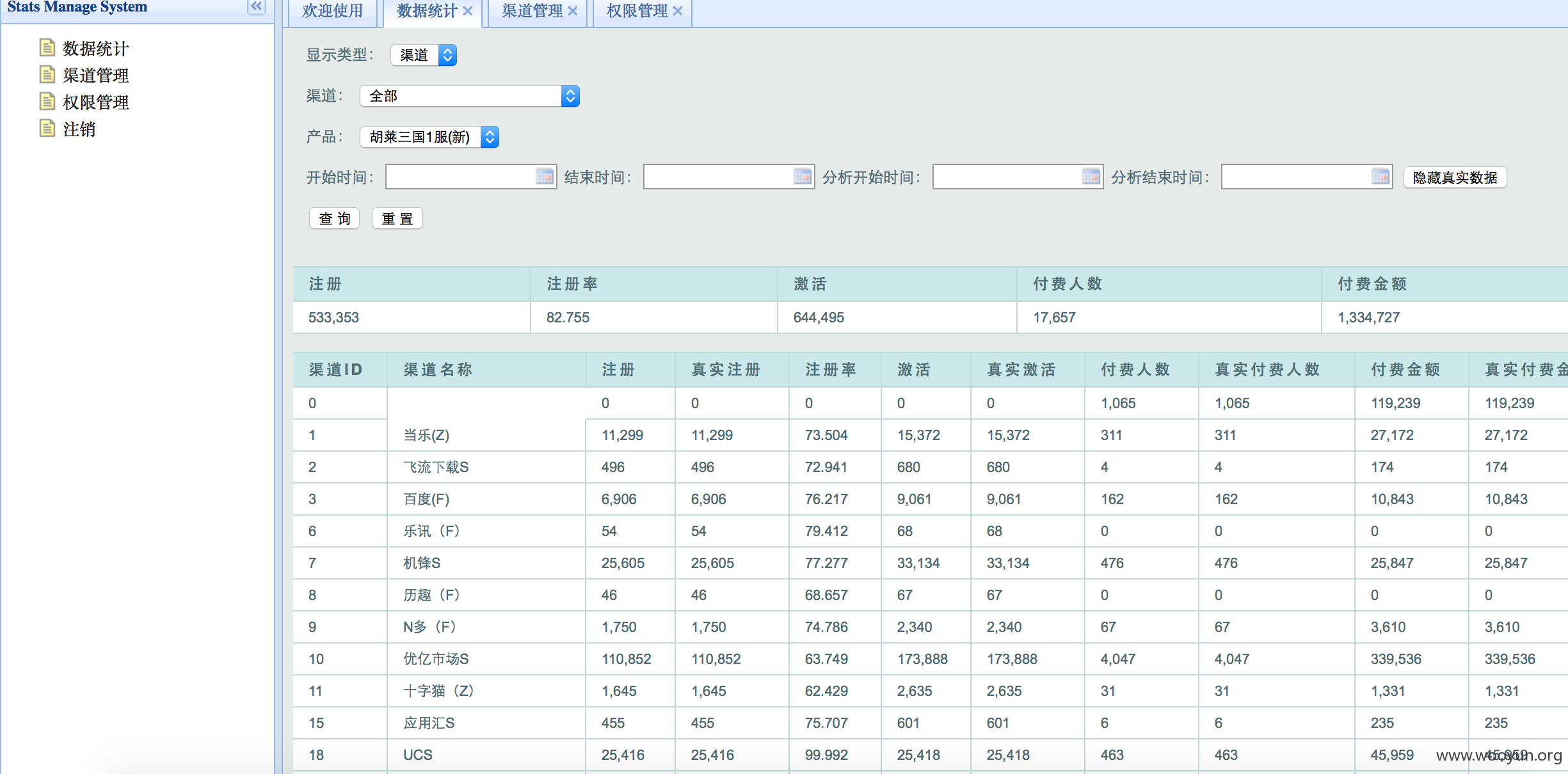Click the 真实激活 column header

(1028, 370)
